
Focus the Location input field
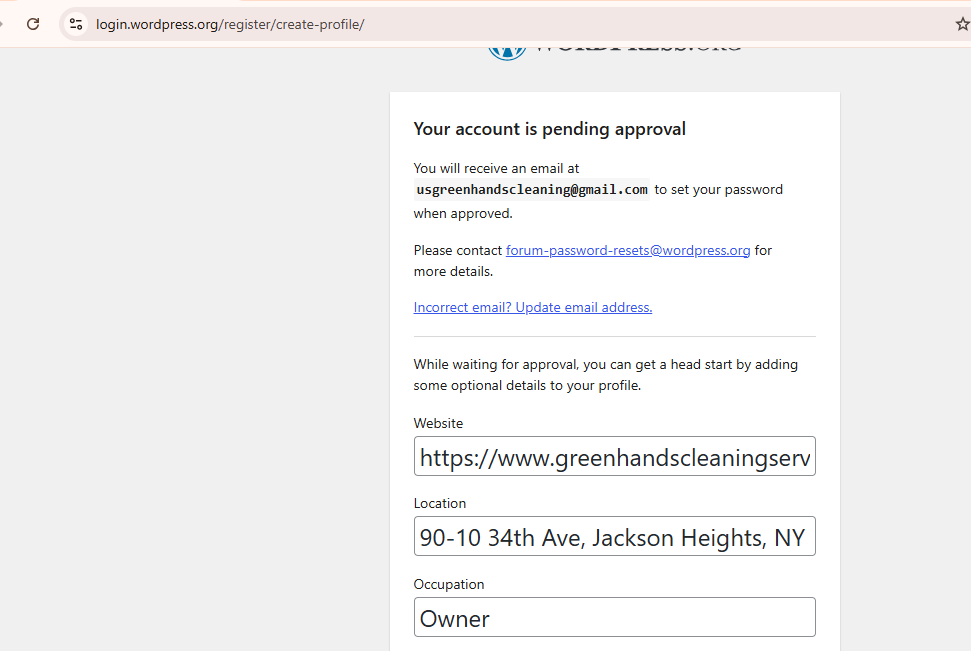pyautogui.click(x=614, y=536)
